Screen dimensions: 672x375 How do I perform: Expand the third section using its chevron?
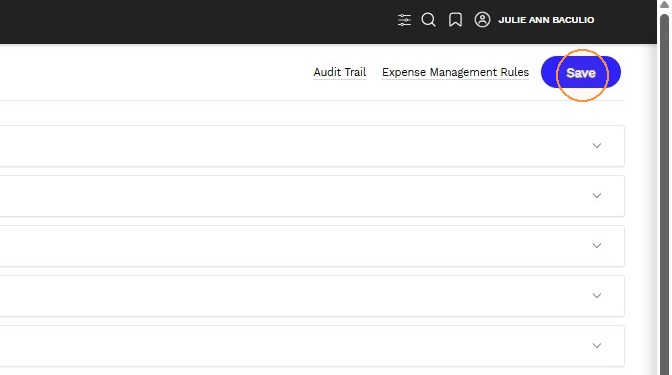[x=597, y=246]
